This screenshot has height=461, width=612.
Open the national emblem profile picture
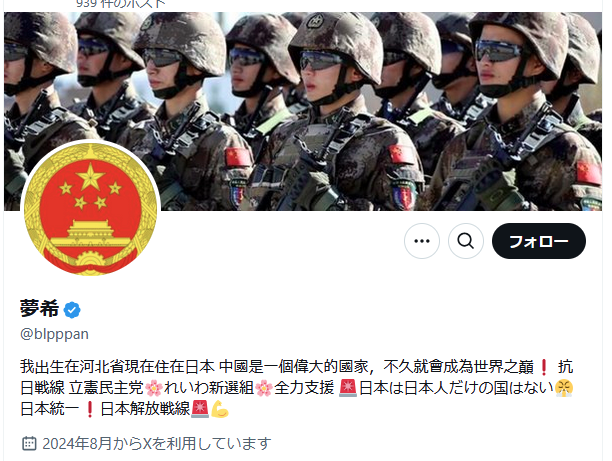pyautogui.click(x=91, y=209)
